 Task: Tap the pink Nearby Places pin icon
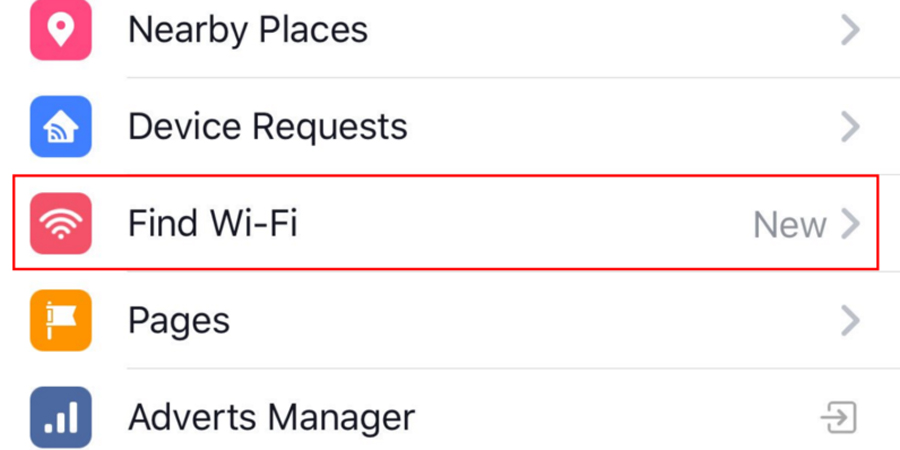(x=61, y=31)
